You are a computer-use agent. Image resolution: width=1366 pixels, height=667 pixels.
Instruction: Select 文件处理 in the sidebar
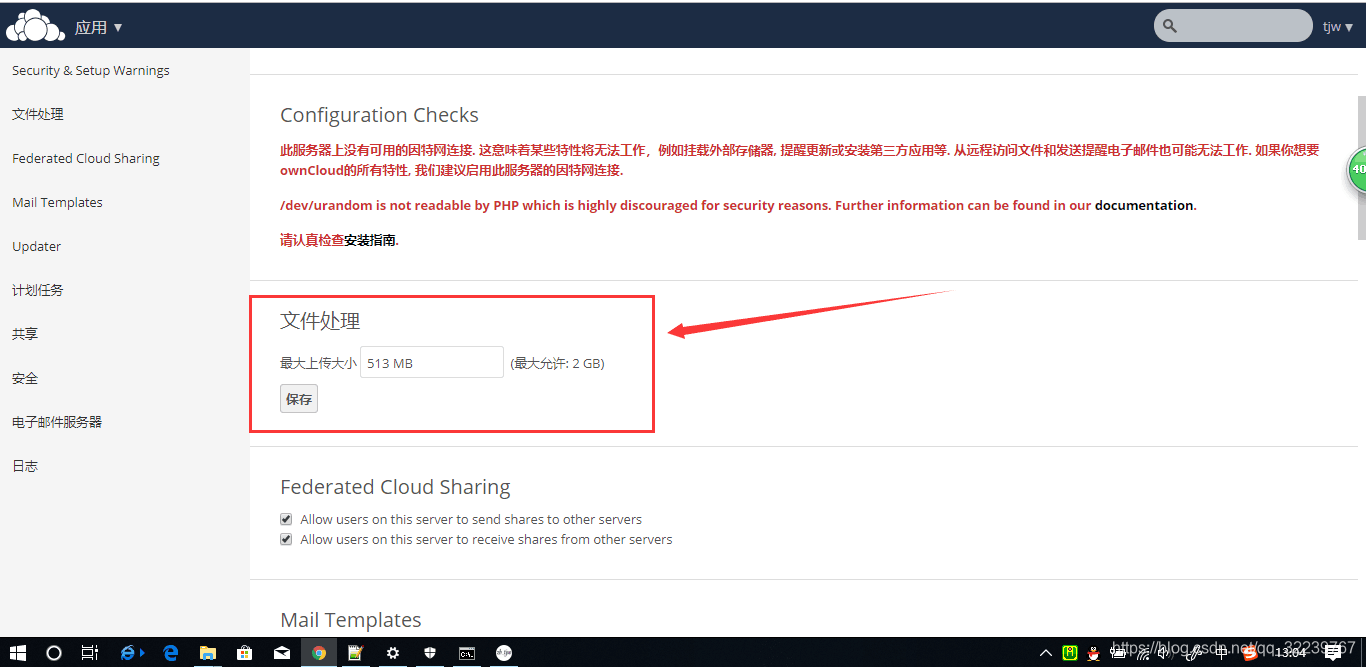tap(38, 114)
